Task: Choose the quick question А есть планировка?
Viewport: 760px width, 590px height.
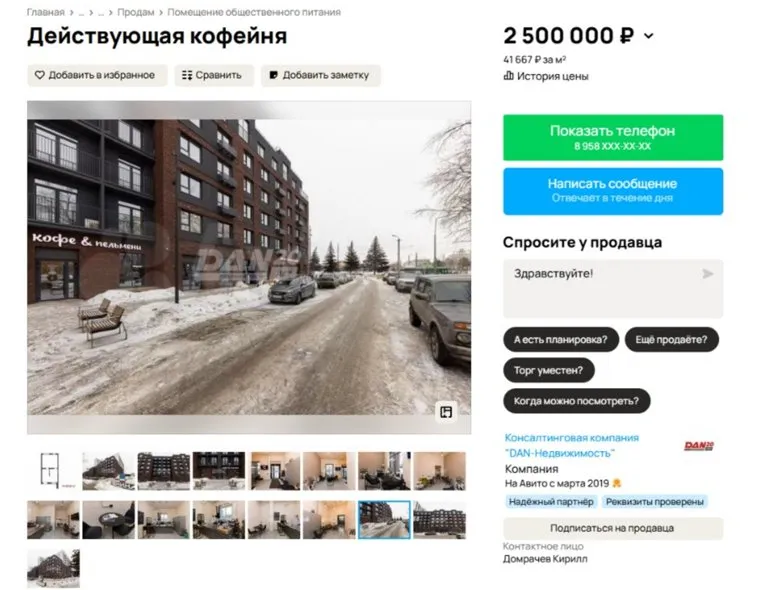Action: (561, 340)
